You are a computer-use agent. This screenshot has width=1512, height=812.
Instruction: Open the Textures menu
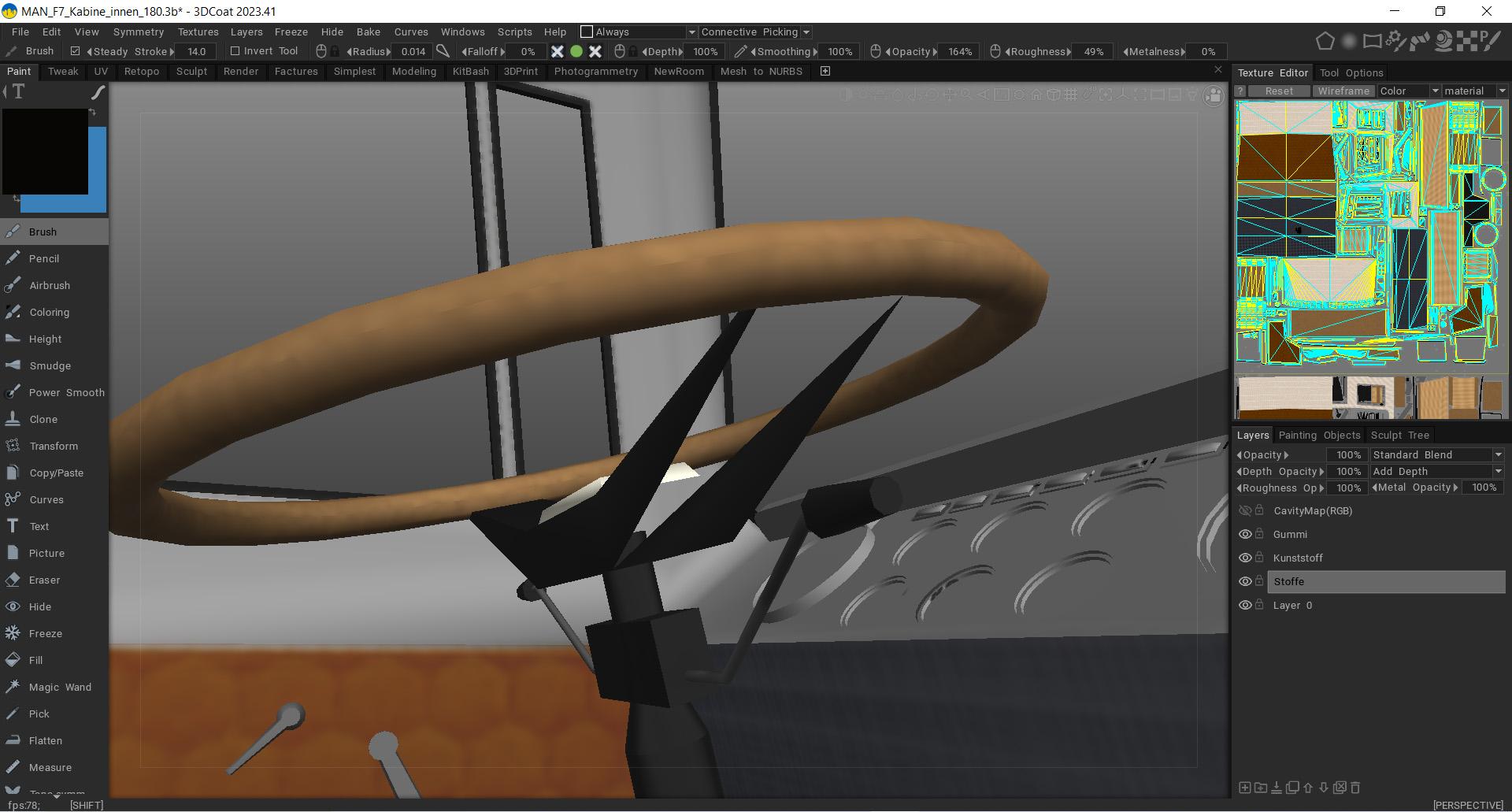coord(198,32)
